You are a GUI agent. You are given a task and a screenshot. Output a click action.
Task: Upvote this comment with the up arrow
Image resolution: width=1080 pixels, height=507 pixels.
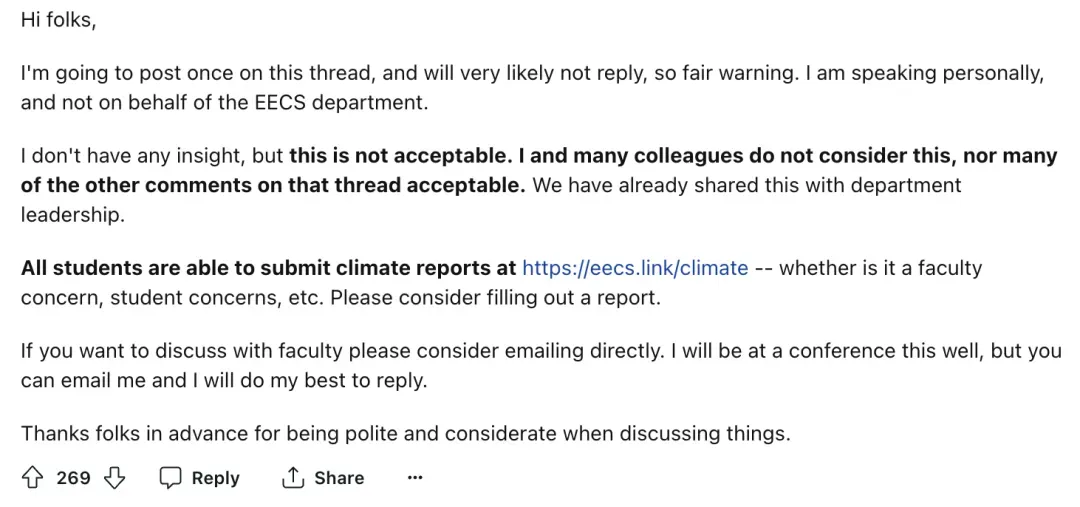coord(33,478)
